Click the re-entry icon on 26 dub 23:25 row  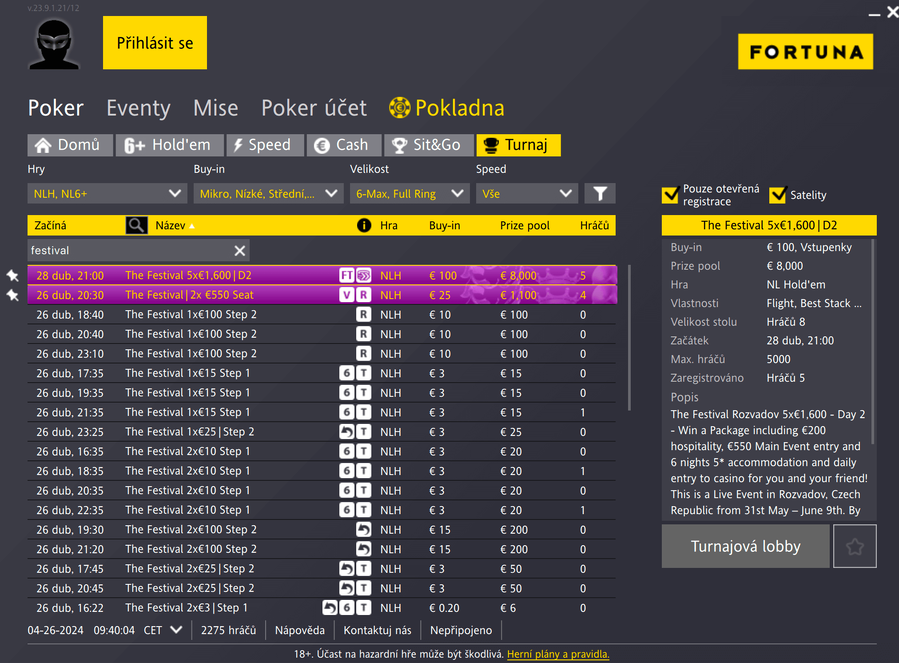(346, 432)
